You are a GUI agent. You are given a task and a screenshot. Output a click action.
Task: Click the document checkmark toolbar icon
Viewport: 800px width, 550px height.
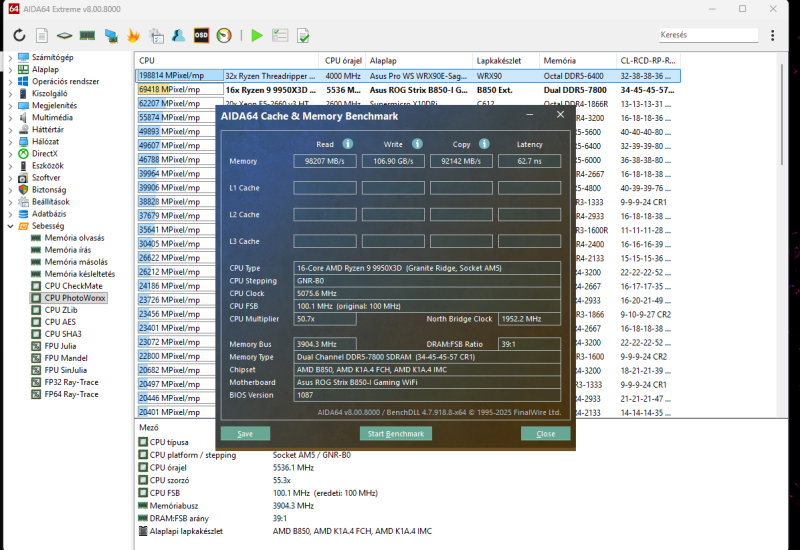point(303,35)
